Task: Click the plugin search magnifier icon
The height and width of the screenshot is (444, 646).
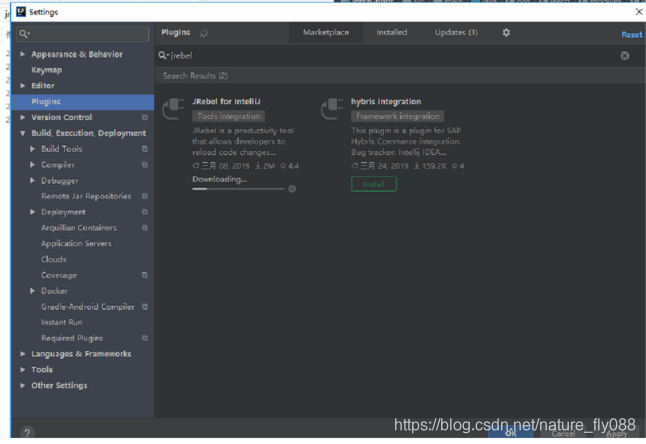Action: click(x=164, y=55)
